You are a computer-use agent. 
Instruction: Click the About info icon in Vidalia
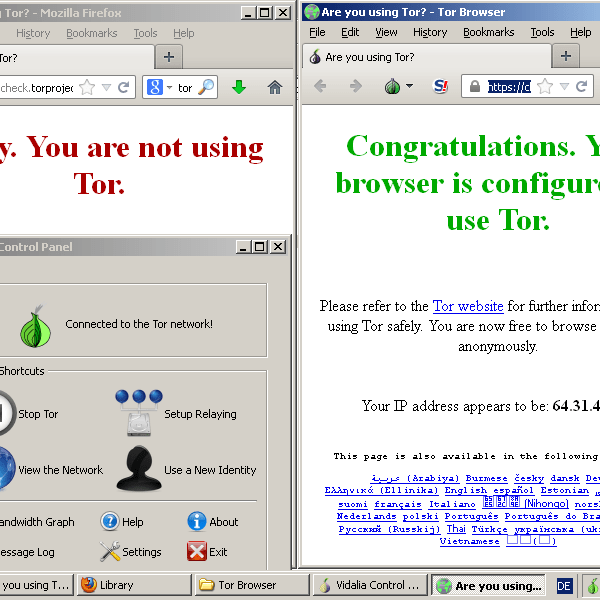197,521
